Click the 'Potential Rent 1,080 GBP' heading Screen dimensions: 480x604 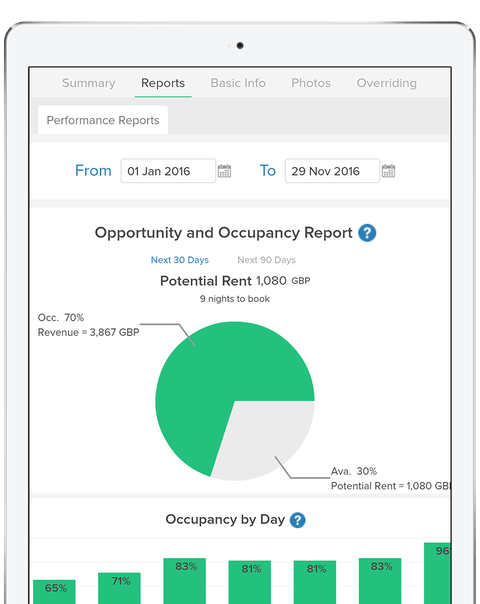pyautogui.click(x=235, y=281)
